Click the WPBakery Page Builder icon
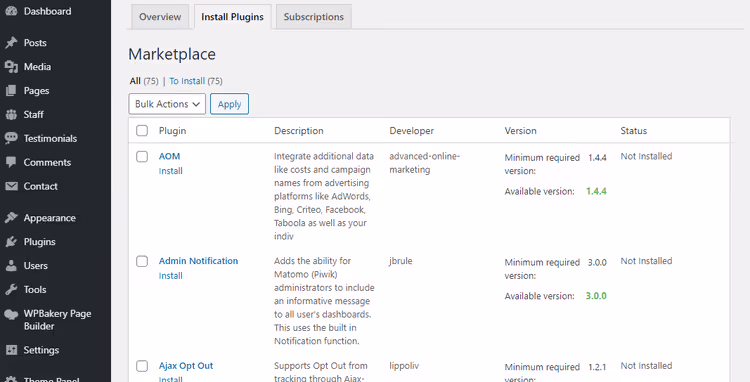This screenshot has width=750, height=382. (x=11, y=314)
